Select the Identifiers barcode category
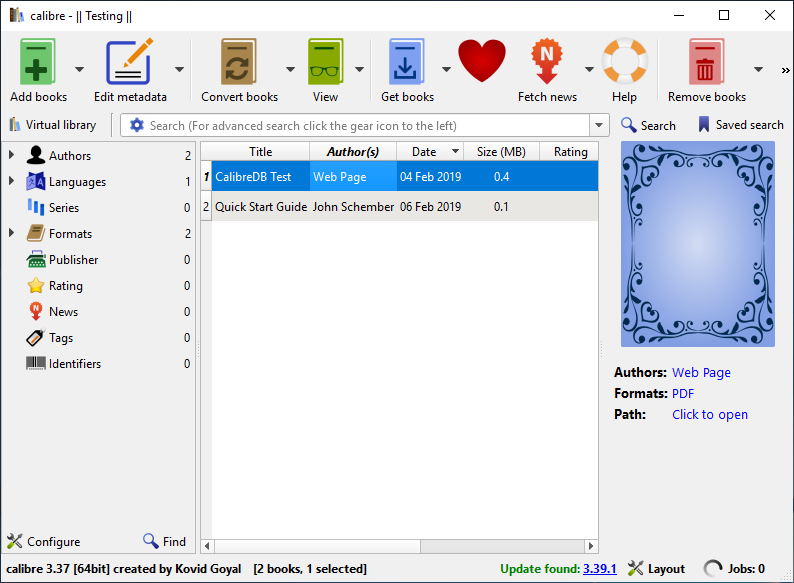 (x=74, y=364)
